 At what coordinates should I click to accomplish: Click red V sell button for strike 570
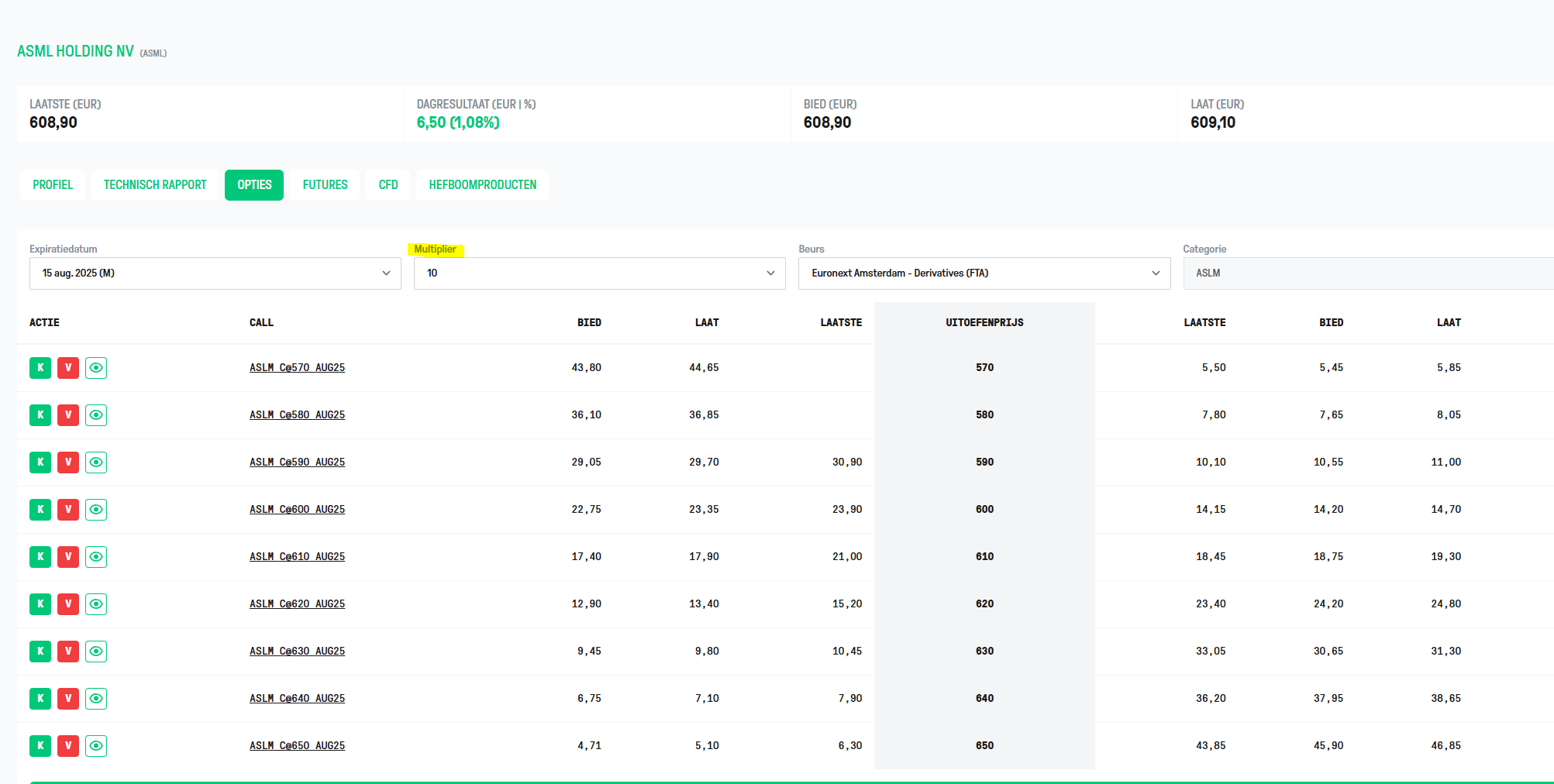tap(68, 368)
